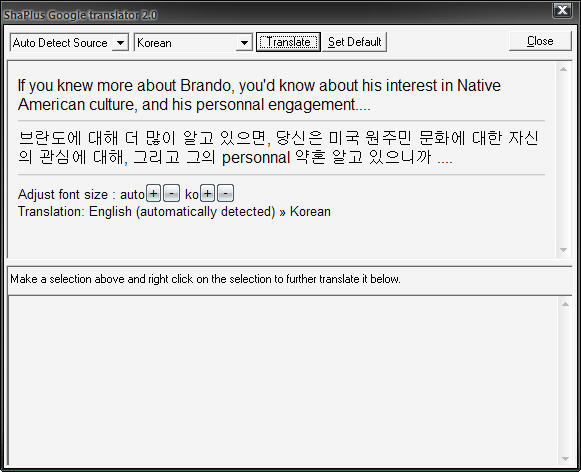
Task: Click the lower pane scroll up arrow
Action: point(565,304)
